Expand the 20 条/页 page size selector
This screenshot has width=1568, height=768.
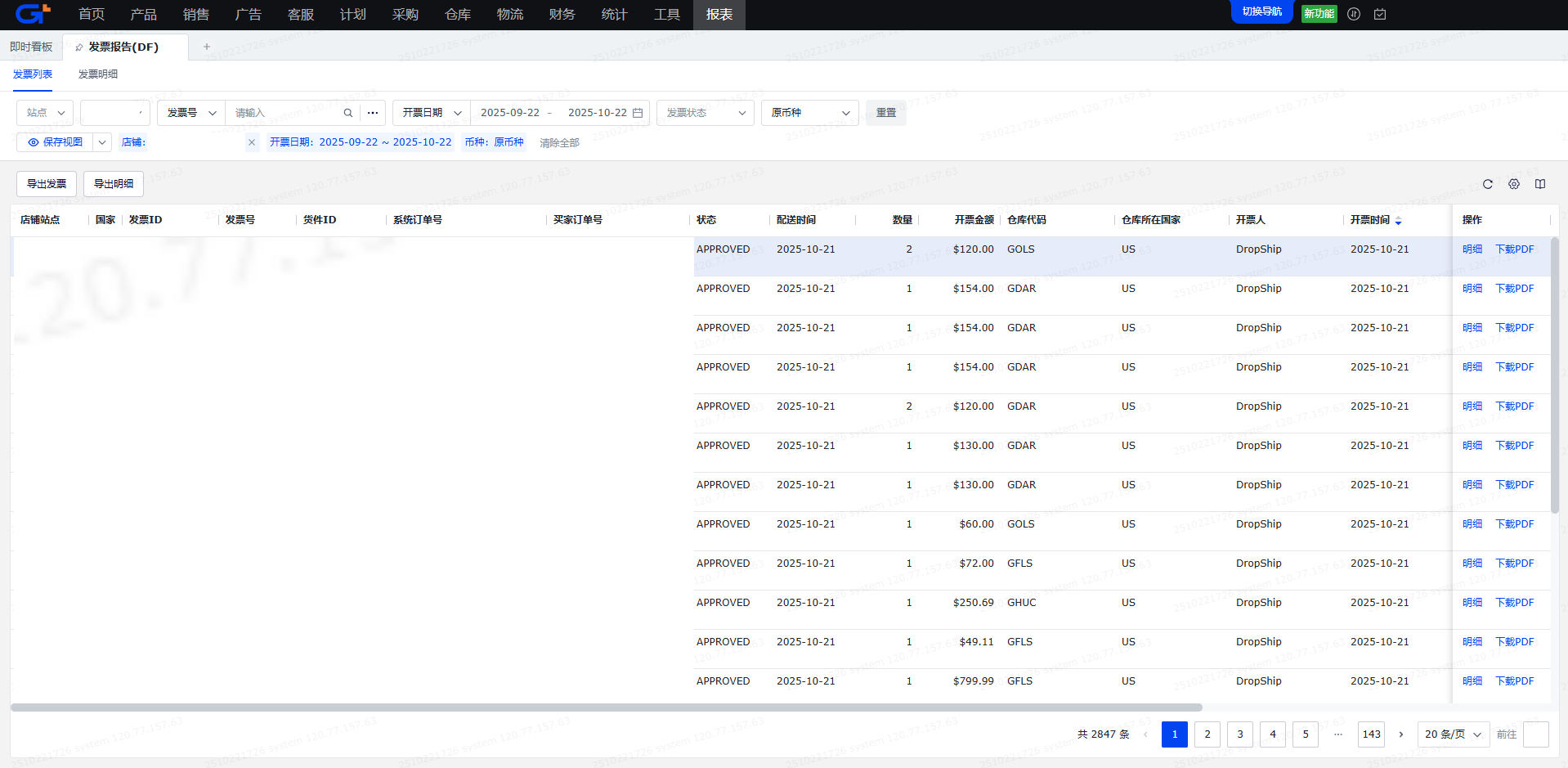point(1453,734)
